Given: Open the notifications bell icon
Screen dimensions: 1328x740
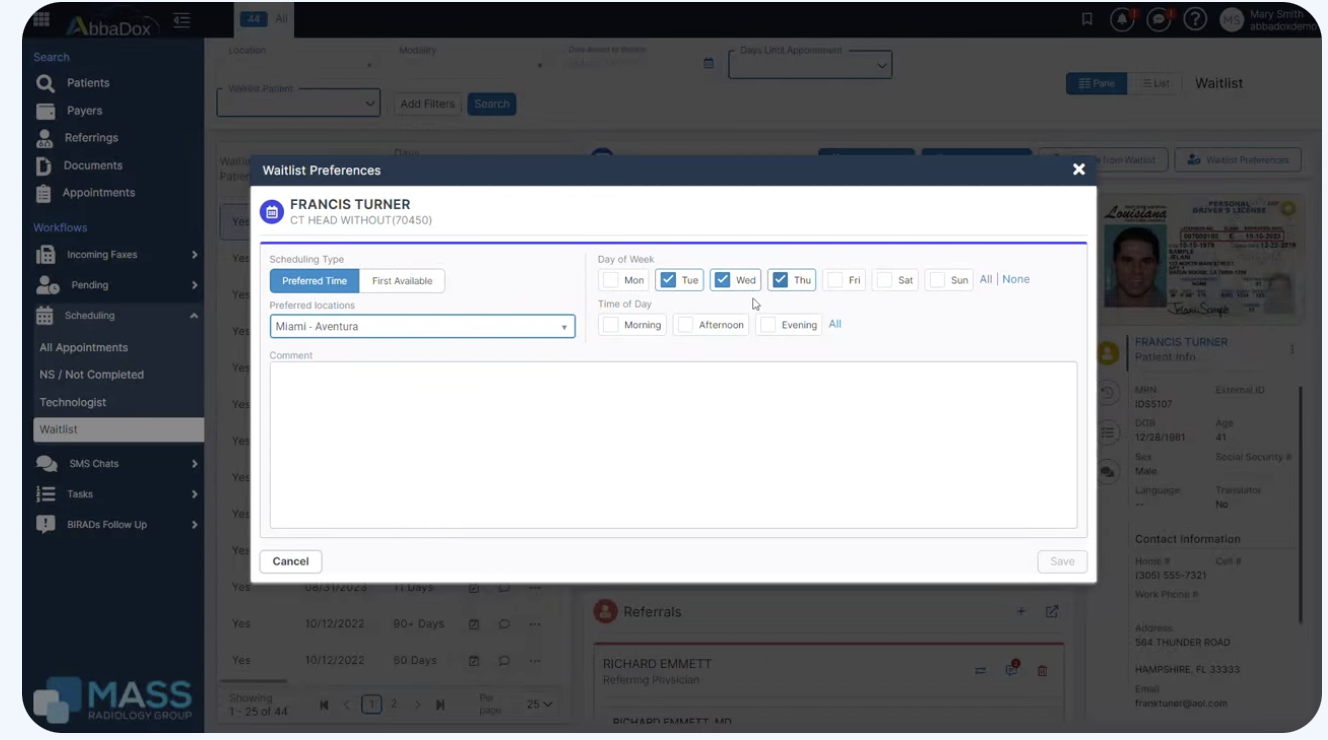Looking at the screenshot, I should pyautogui.click(x=1122, y=20).
